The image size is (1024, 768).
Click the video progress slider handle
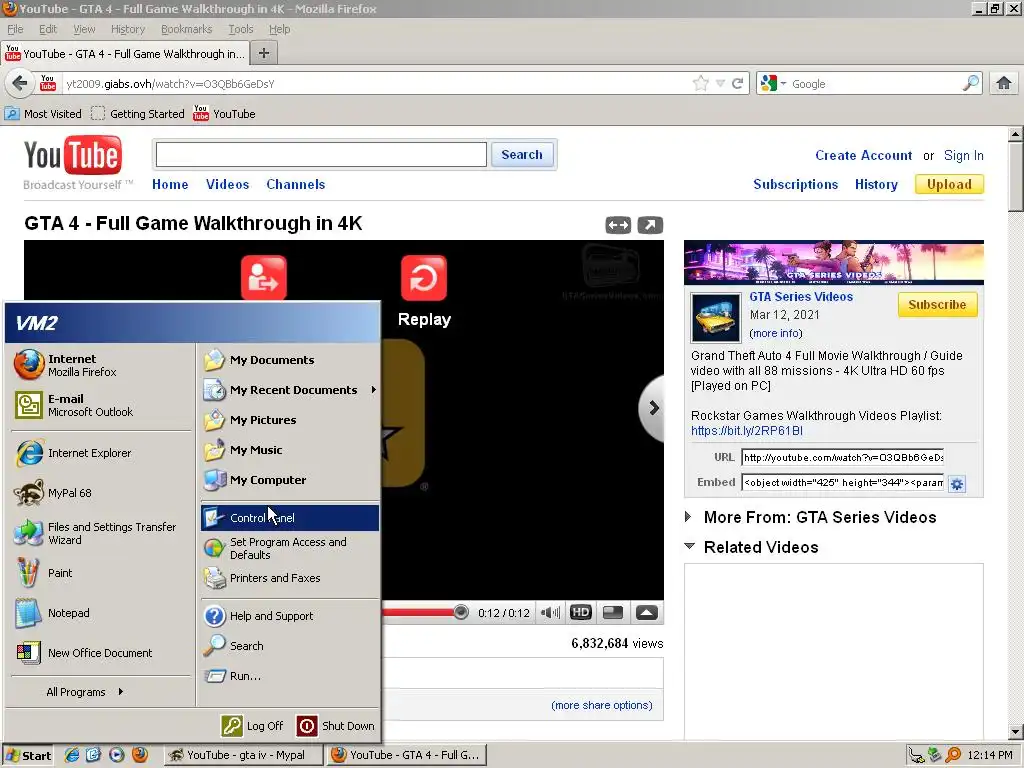pos(460,612)
